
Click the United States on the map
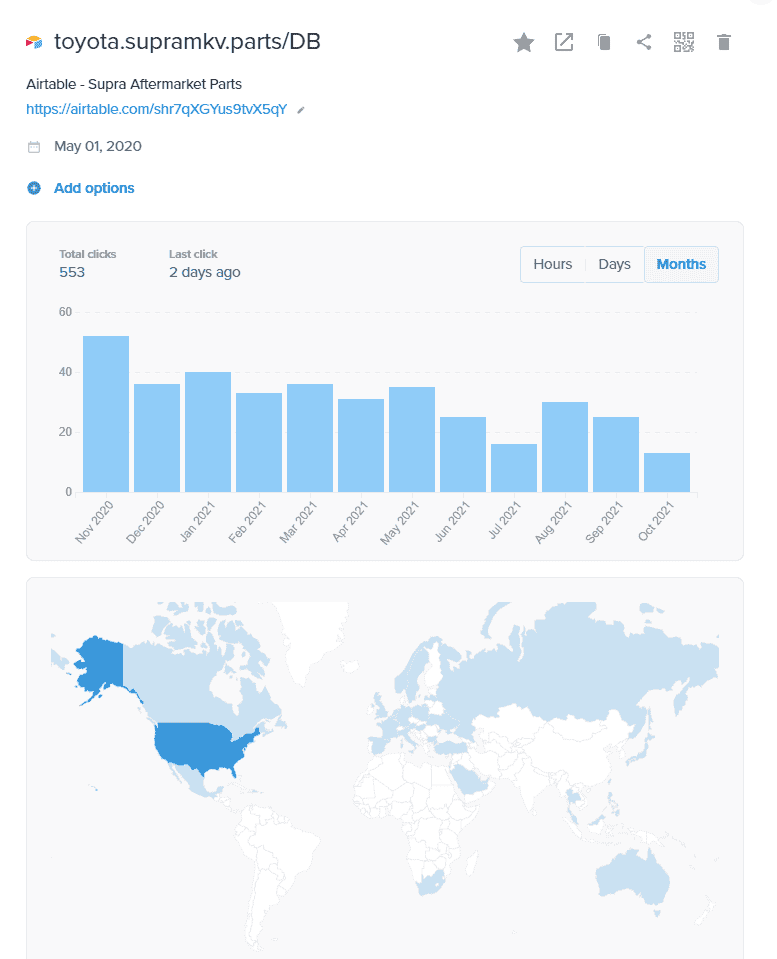[x=199, y=746]
